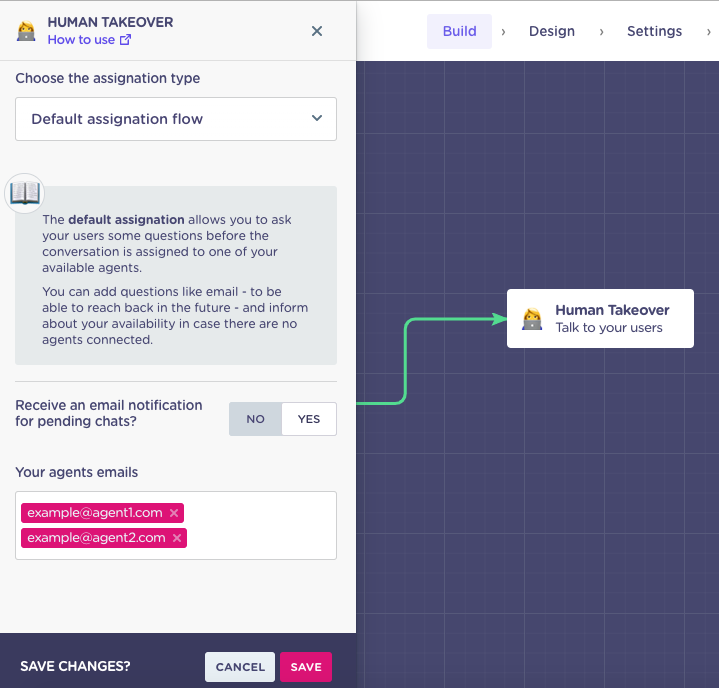Click the chevron after the Design tab

point(602,32)
